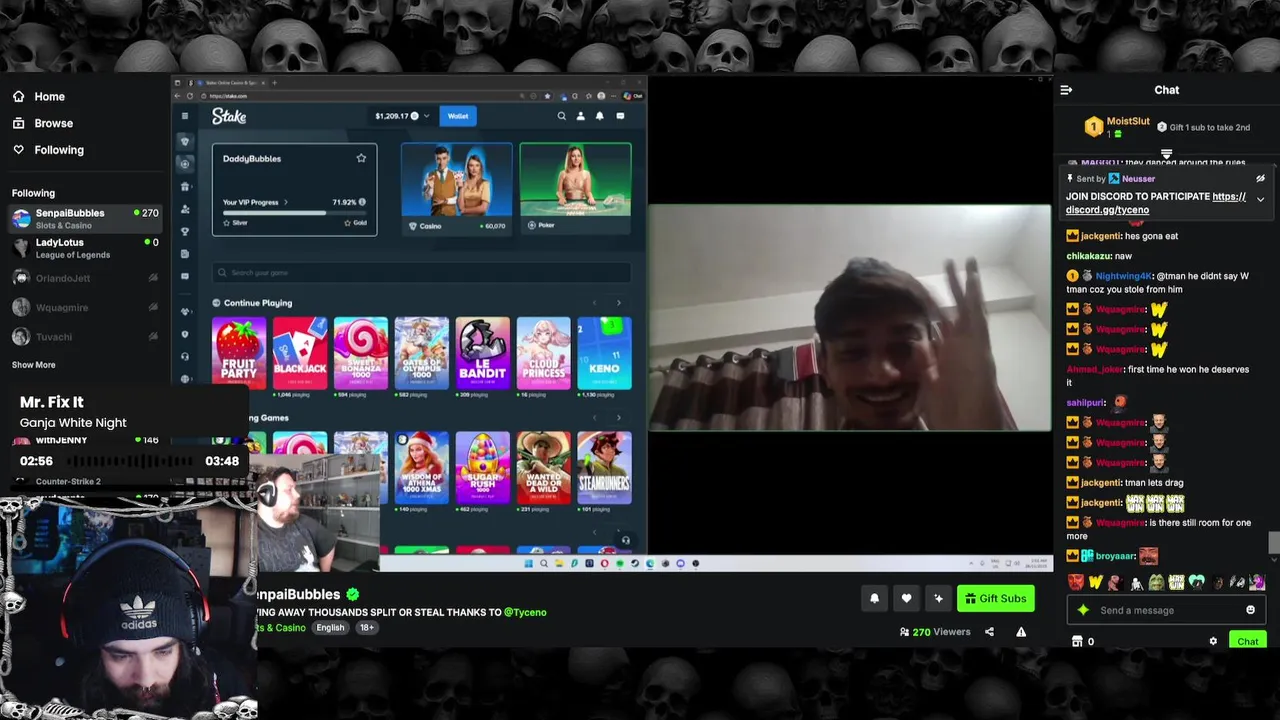Image resolution: width=1280 pixels, height=720 pixels.
Task: Expand the gift leaderboard handle under MoistSlut
Action: [1166, 154]
